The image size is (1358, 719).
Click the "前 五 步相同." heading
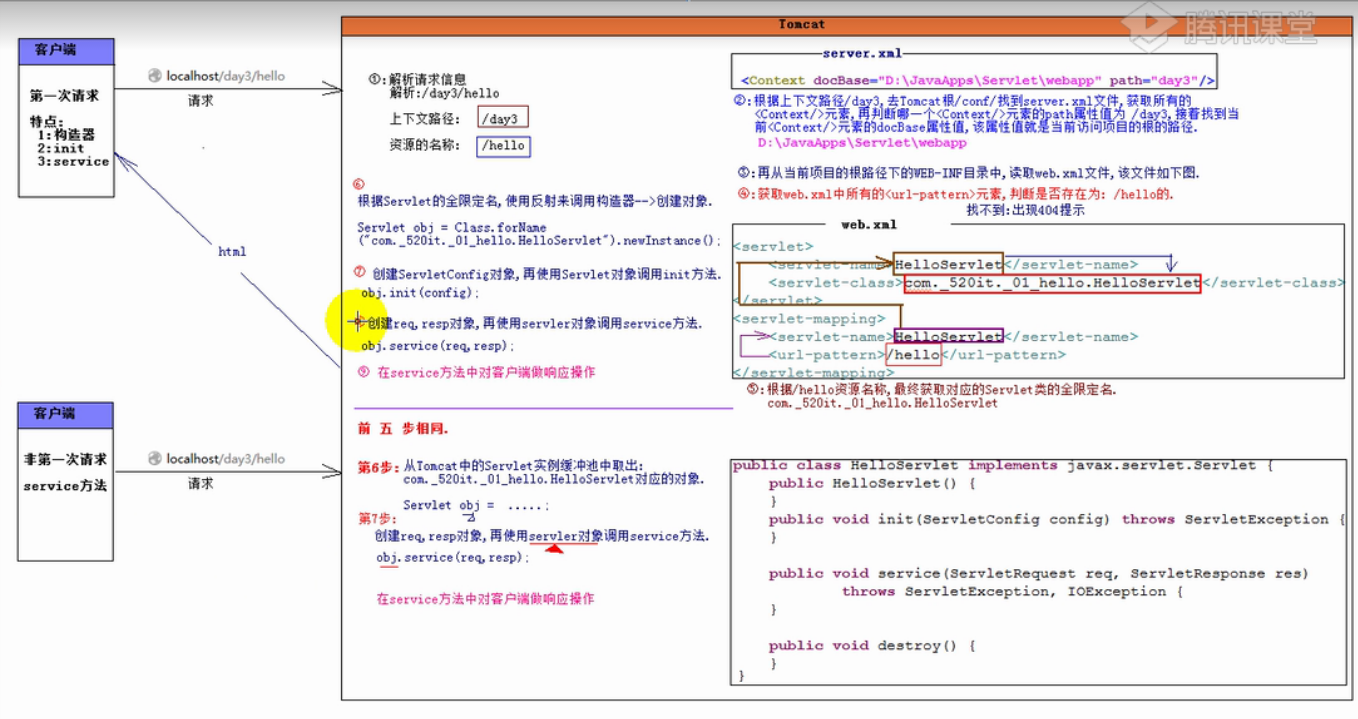pos(403,429)
